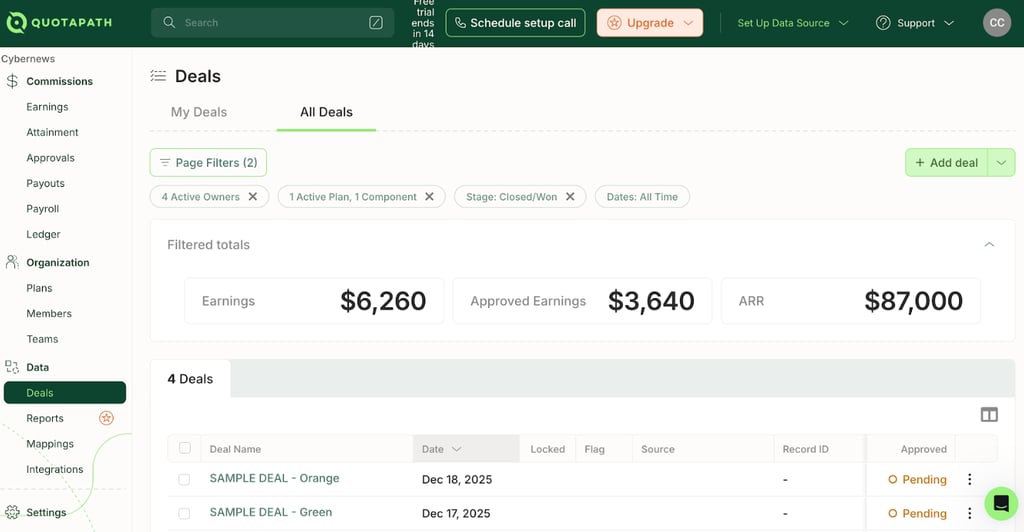The image size is (1024, 532).
Task: Open Page Filters (2)
Action: (x=208, y=163)
